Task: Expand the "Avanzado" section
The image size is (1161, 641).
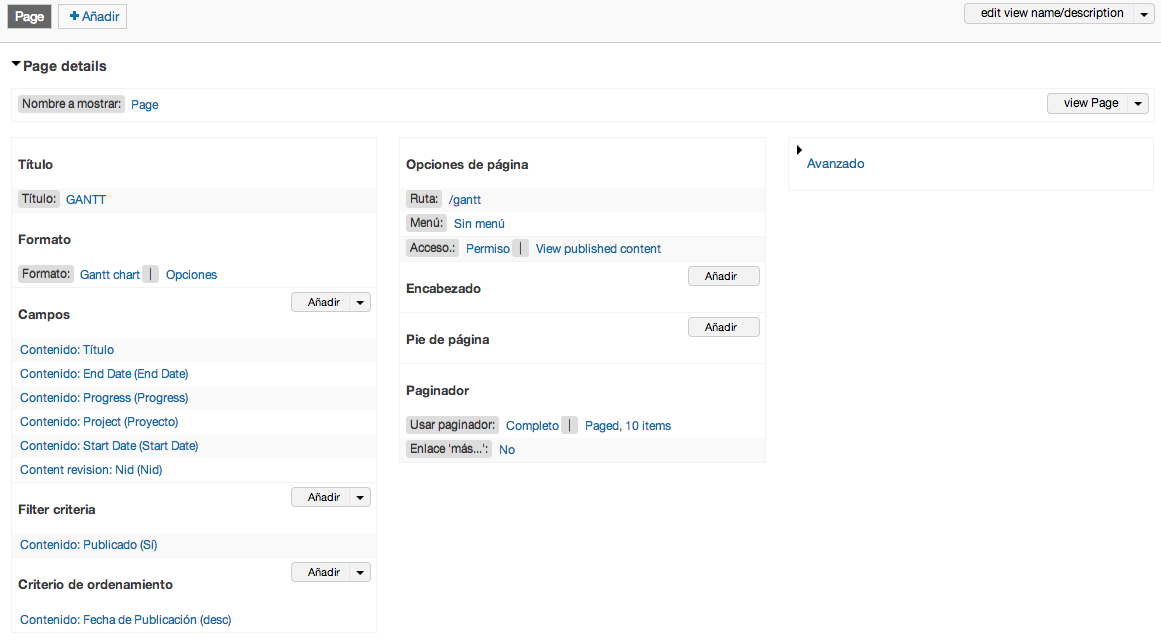Action: tap(836, 163)
